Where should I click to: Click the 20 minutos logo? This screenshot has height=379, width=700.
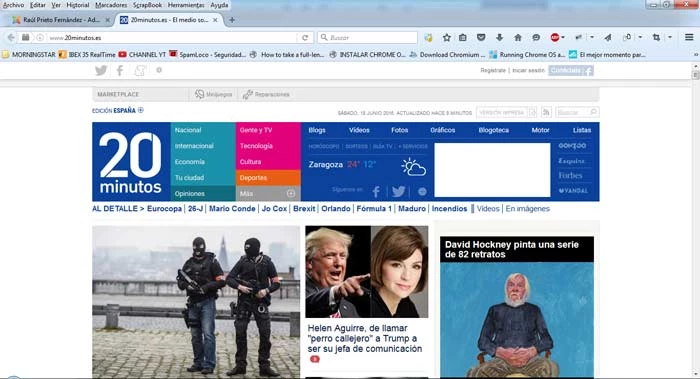131,162
